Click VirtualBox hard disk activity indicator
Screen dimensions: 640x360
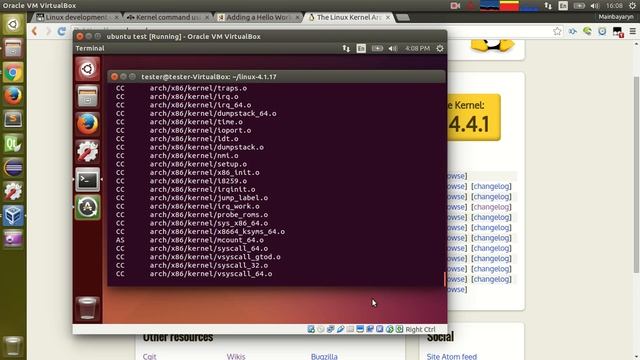(311, 329)
